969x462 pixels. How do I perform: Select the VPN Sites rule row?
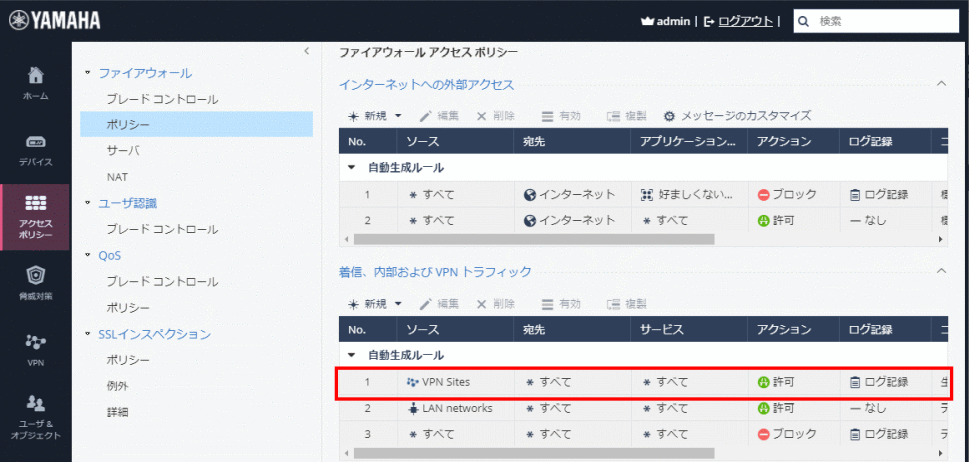(x=640, y=382)
